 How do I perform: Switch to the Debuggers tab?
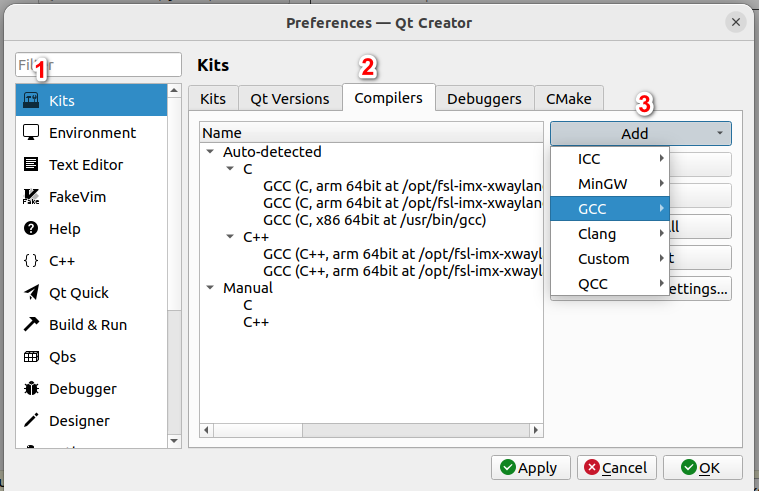pos(484,99)
